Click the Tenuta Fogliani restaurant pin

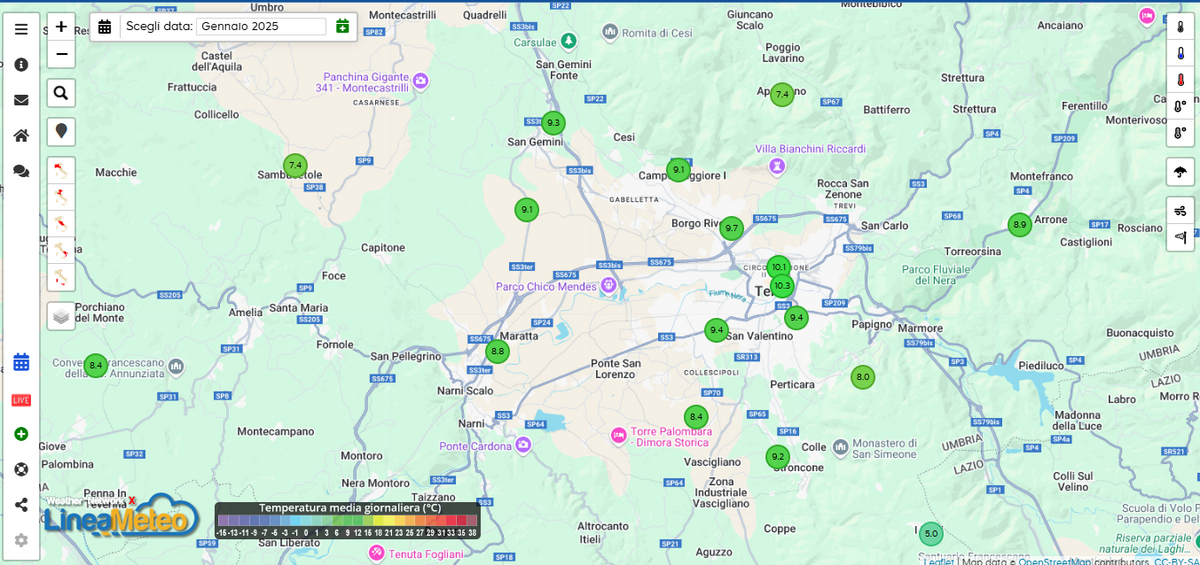pos(376,553)
